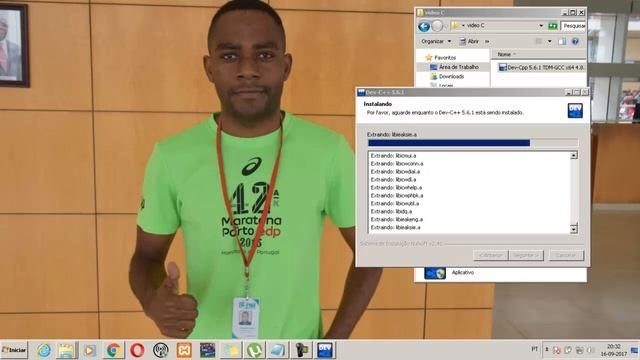Click the forward arrow in video C window

point(437,27)
